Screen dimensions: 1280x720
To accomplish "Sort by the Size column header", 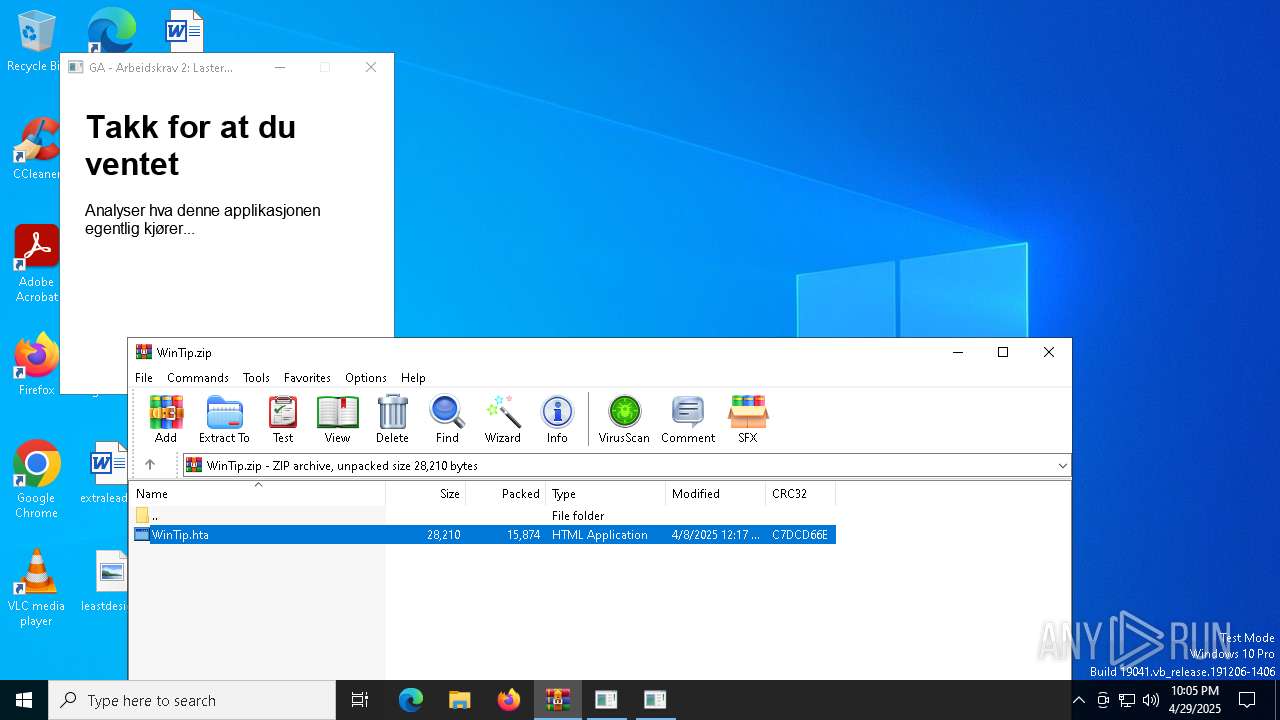I will click(x=426, y=494).
